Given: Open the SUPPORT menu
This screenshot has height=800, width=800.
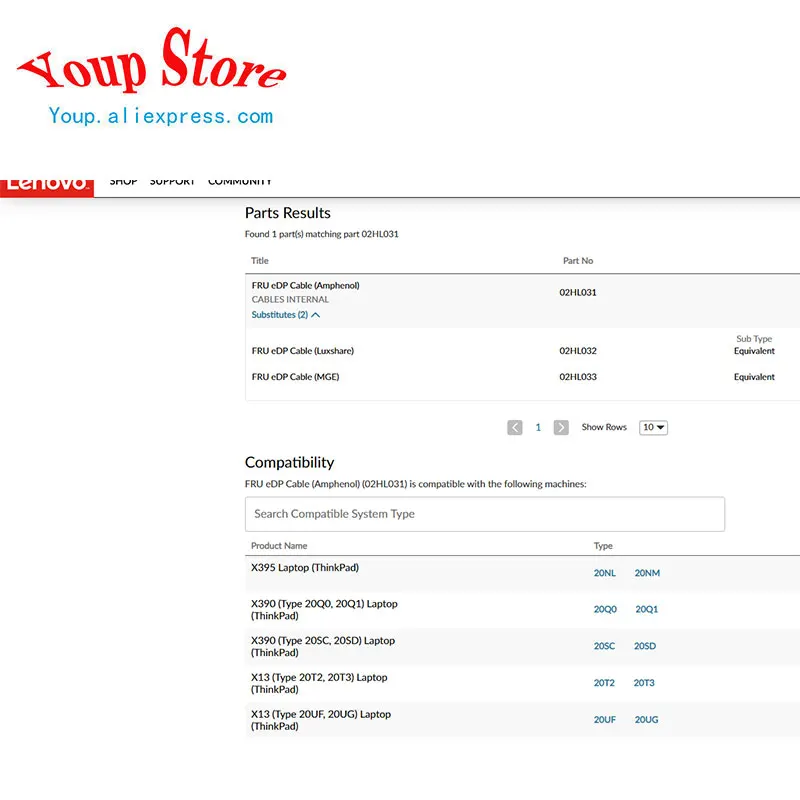Looking at the screenshot, I should click(x=172, y=182).
